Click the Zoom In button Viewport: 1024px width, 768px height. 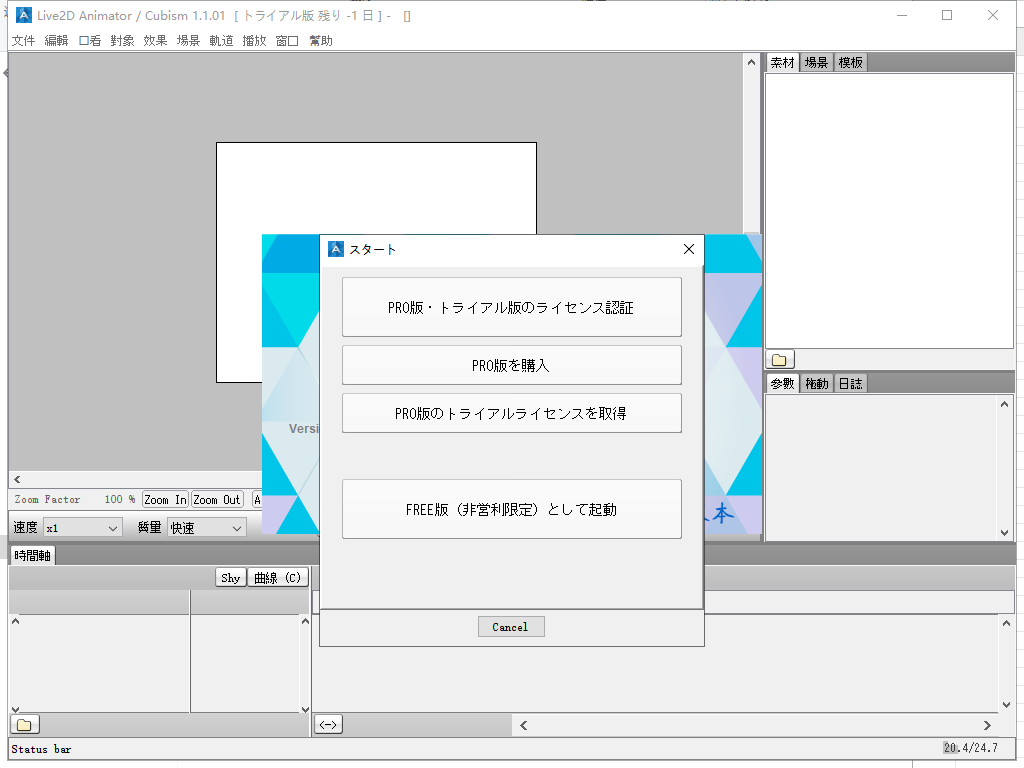click(x=164, y=499)
